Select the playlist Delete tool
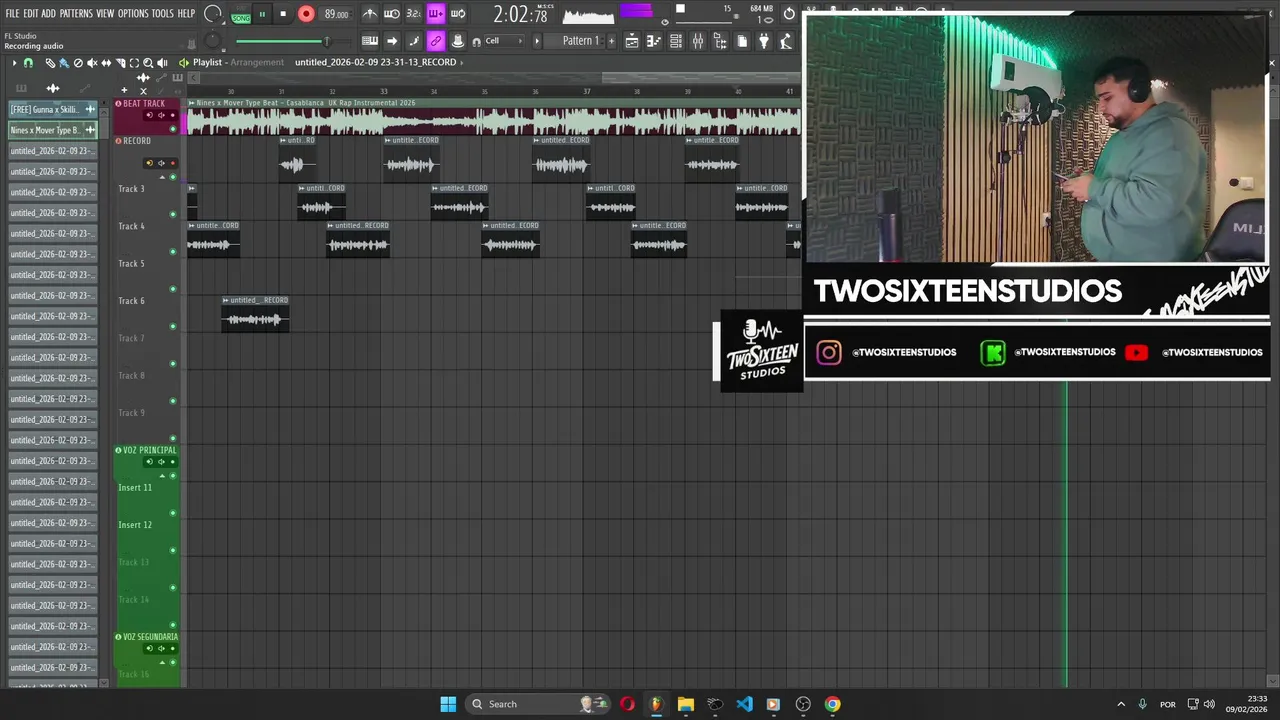The height and width of the screenshot is (720, 1280). point(78,63)
